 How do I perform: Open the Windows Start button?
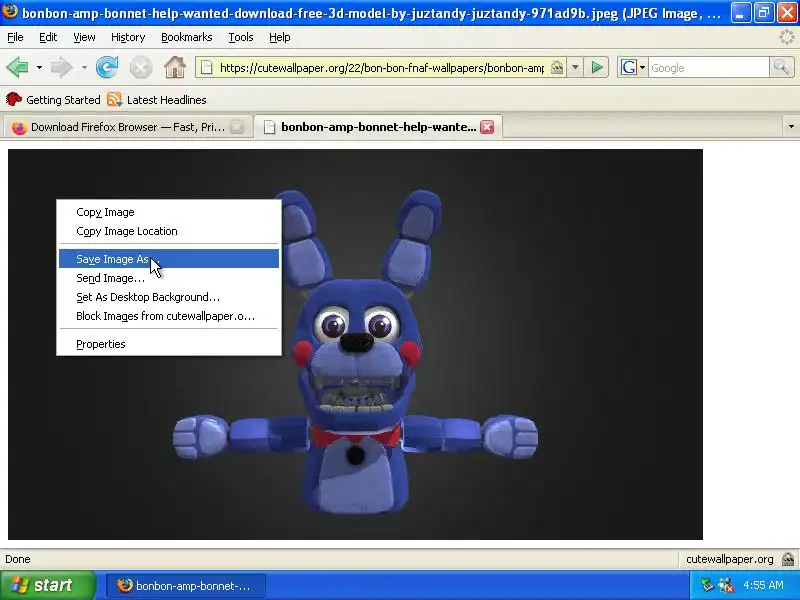(47, 585)
